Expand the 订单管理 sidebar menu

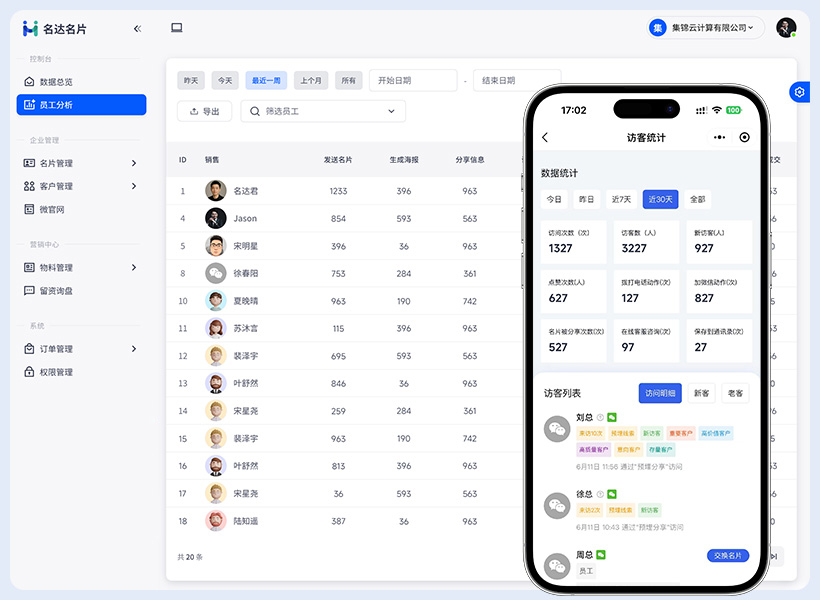tap(81, 349)
